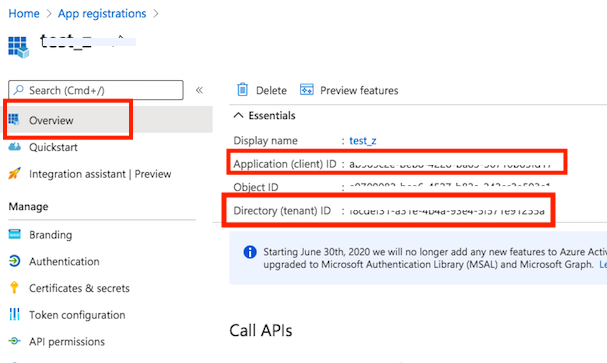
Task: Click the app registration grid icon
Action: (x=18, y=47)
